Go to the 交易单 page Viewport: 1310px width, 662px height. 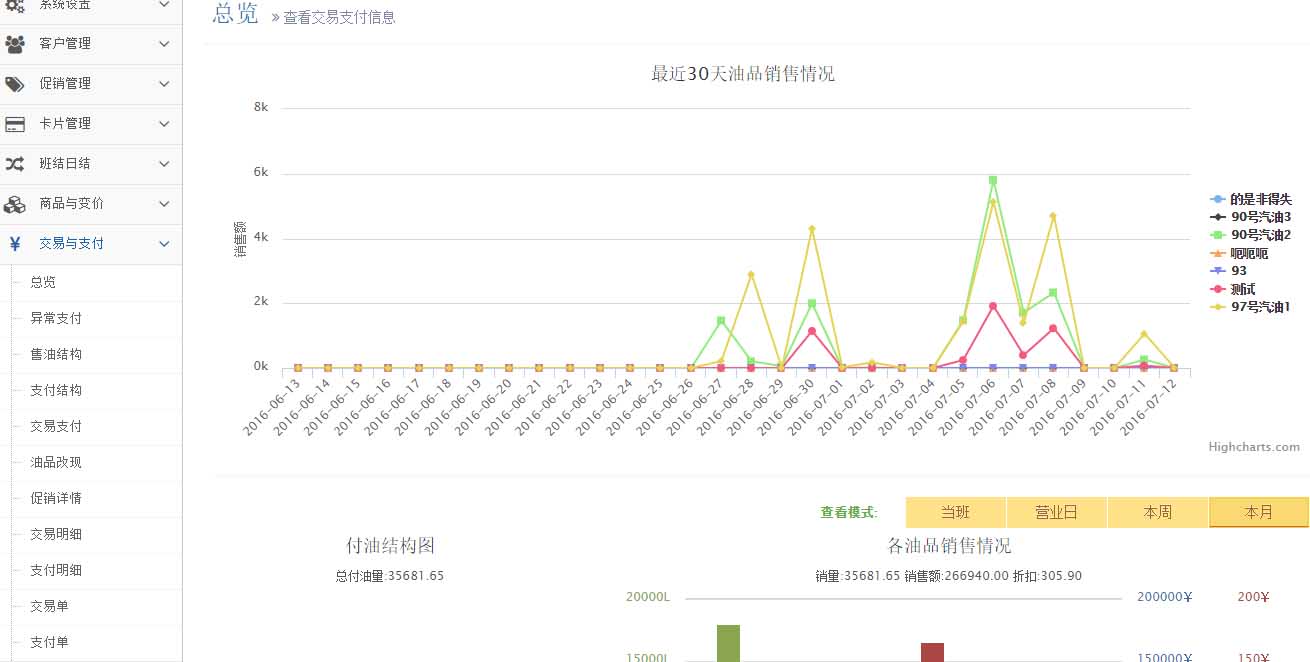click(x=49, y=607)
